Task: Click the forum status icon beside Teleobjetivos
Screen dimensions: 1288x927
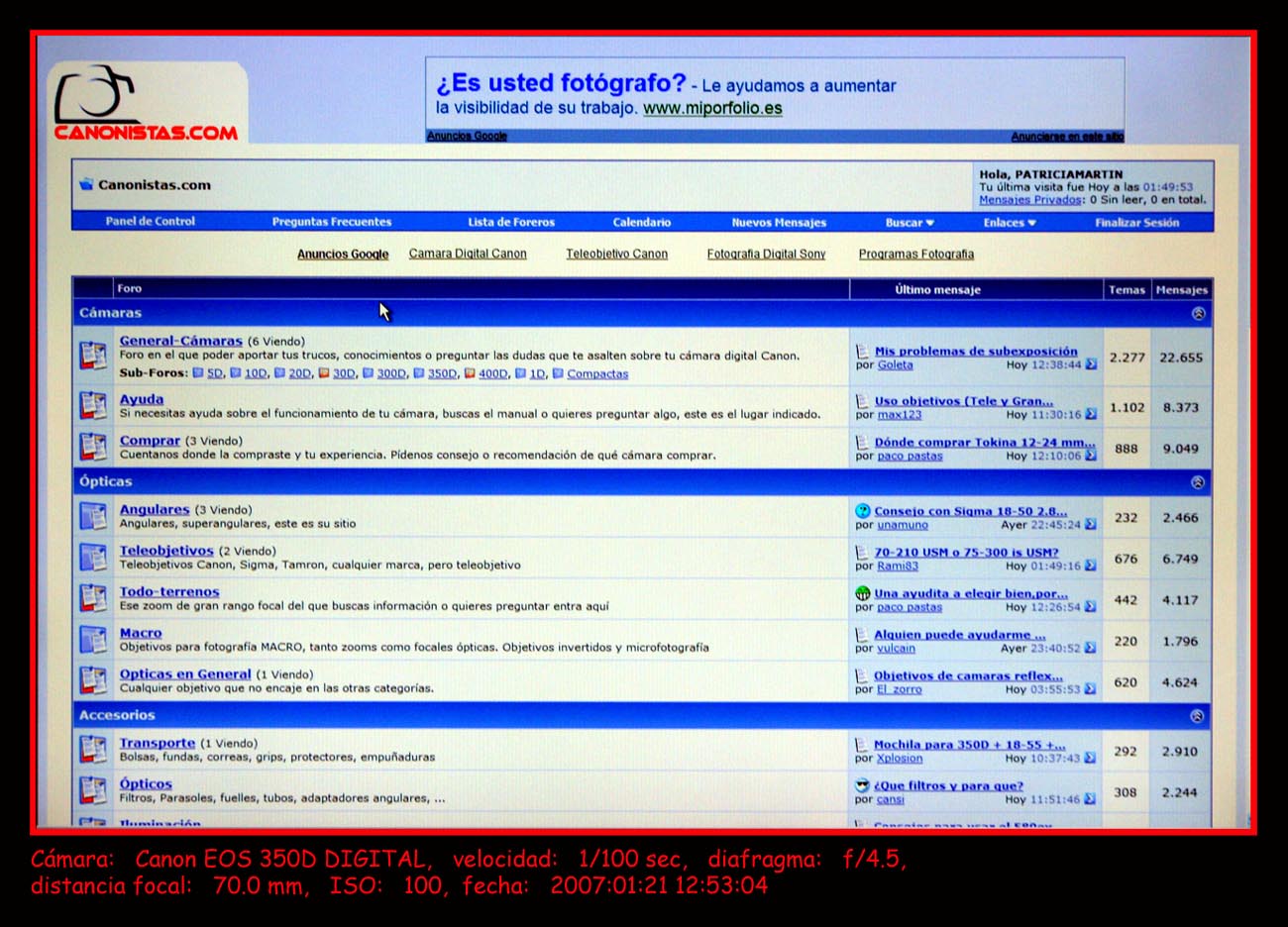Action: [x=93, y=558]
